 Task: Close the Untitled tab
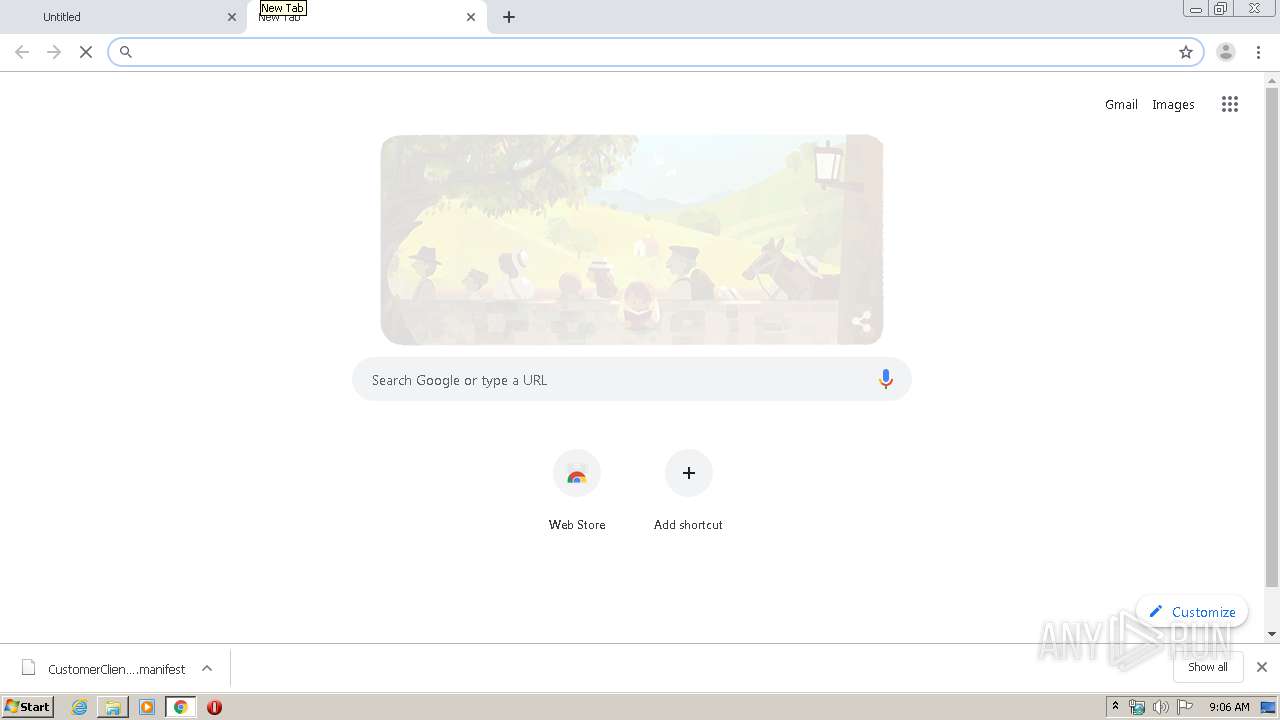coord(232,17)
